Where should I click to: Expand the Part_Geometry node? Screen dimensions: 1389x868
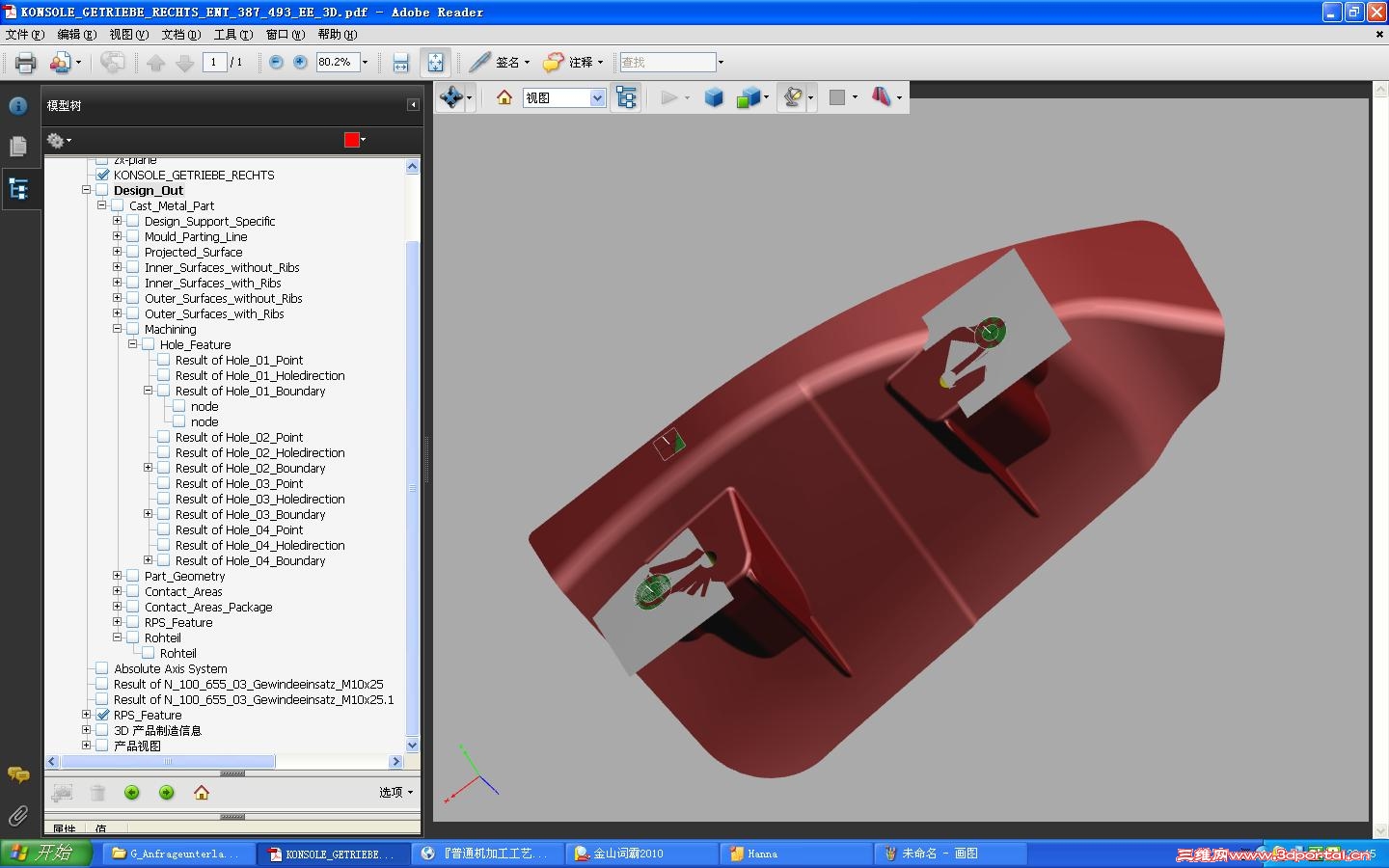click(117, 576)
